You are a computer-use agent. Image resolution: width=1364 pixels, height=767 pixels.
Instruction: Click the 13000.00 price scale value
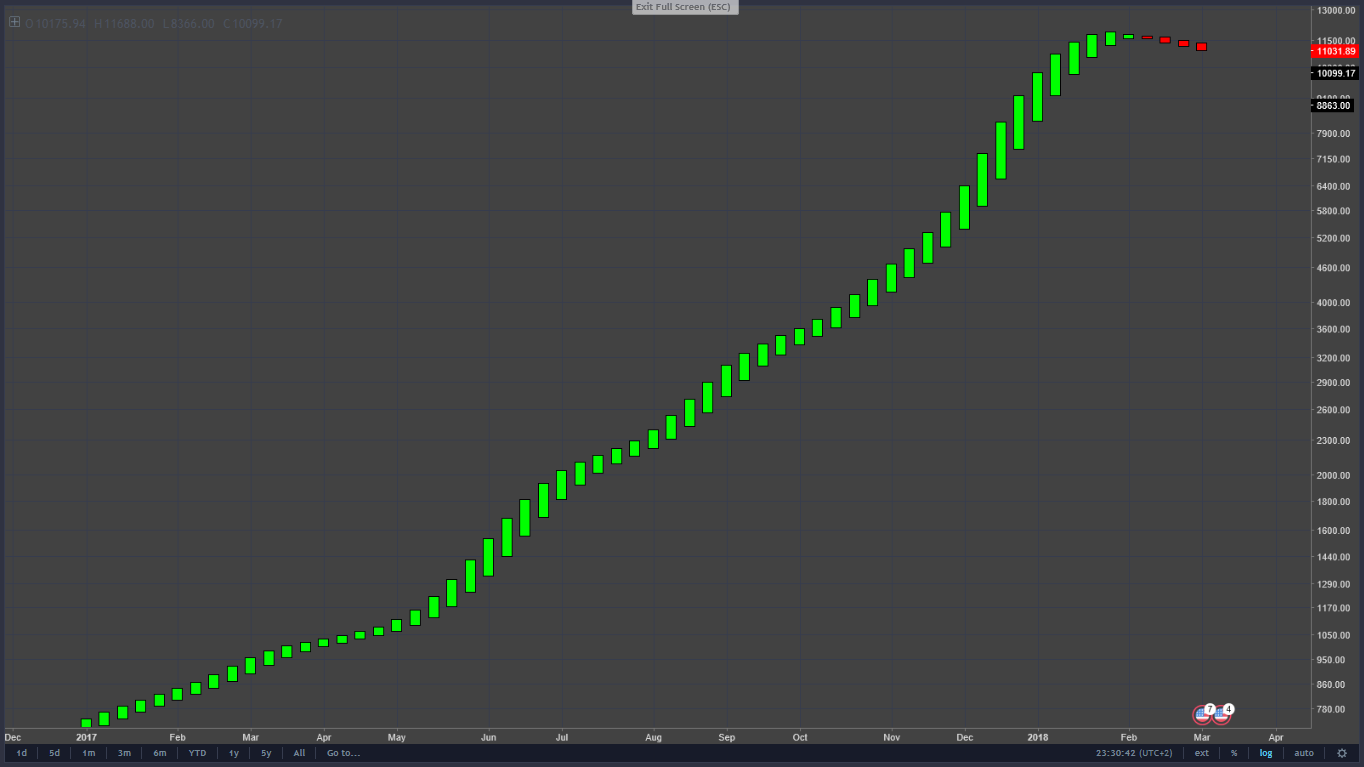coord(1336,11)
